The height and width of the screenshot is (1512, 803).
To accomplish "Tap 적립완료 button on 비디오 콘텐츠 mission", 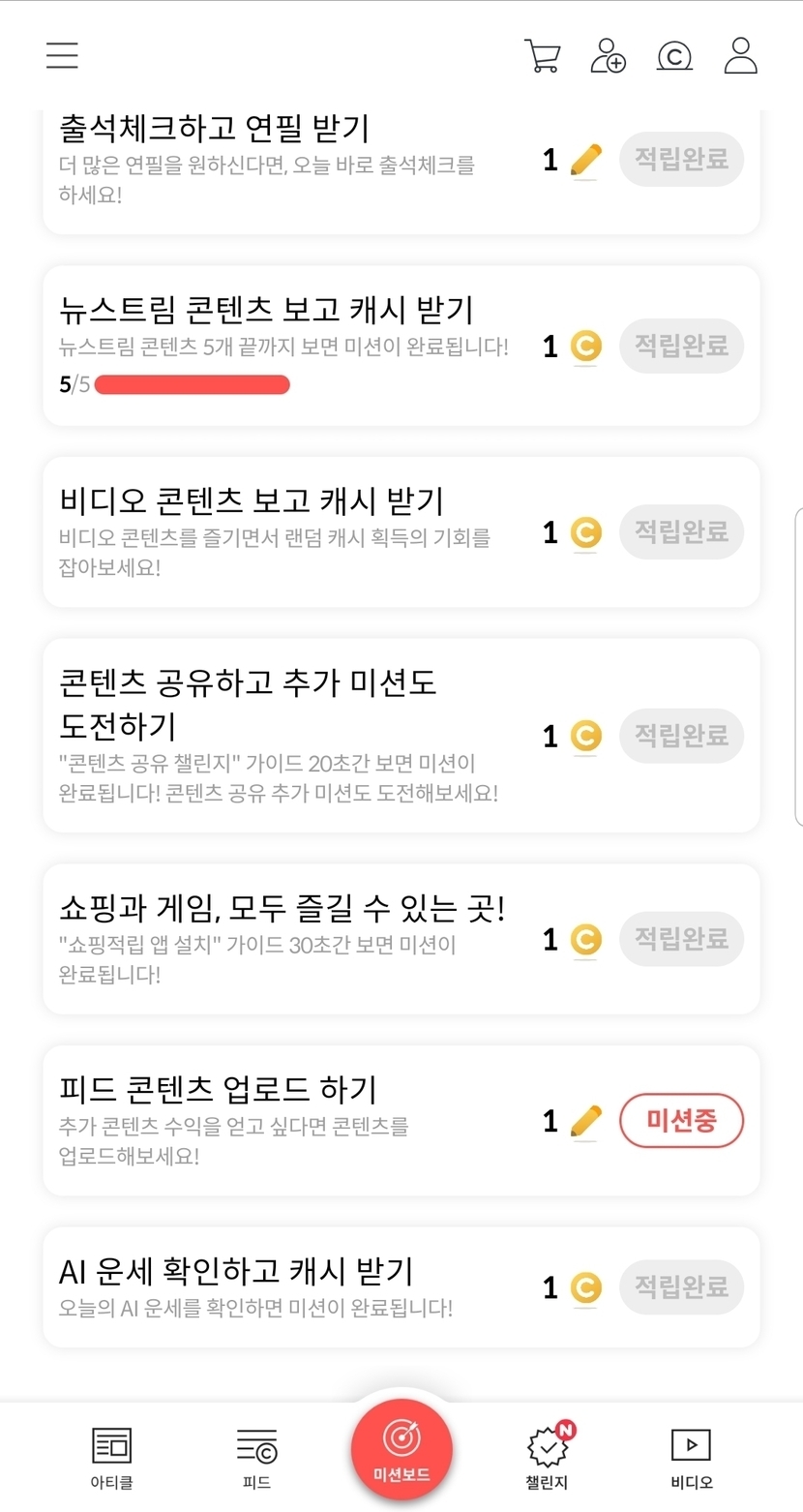I will coord(681,531).
